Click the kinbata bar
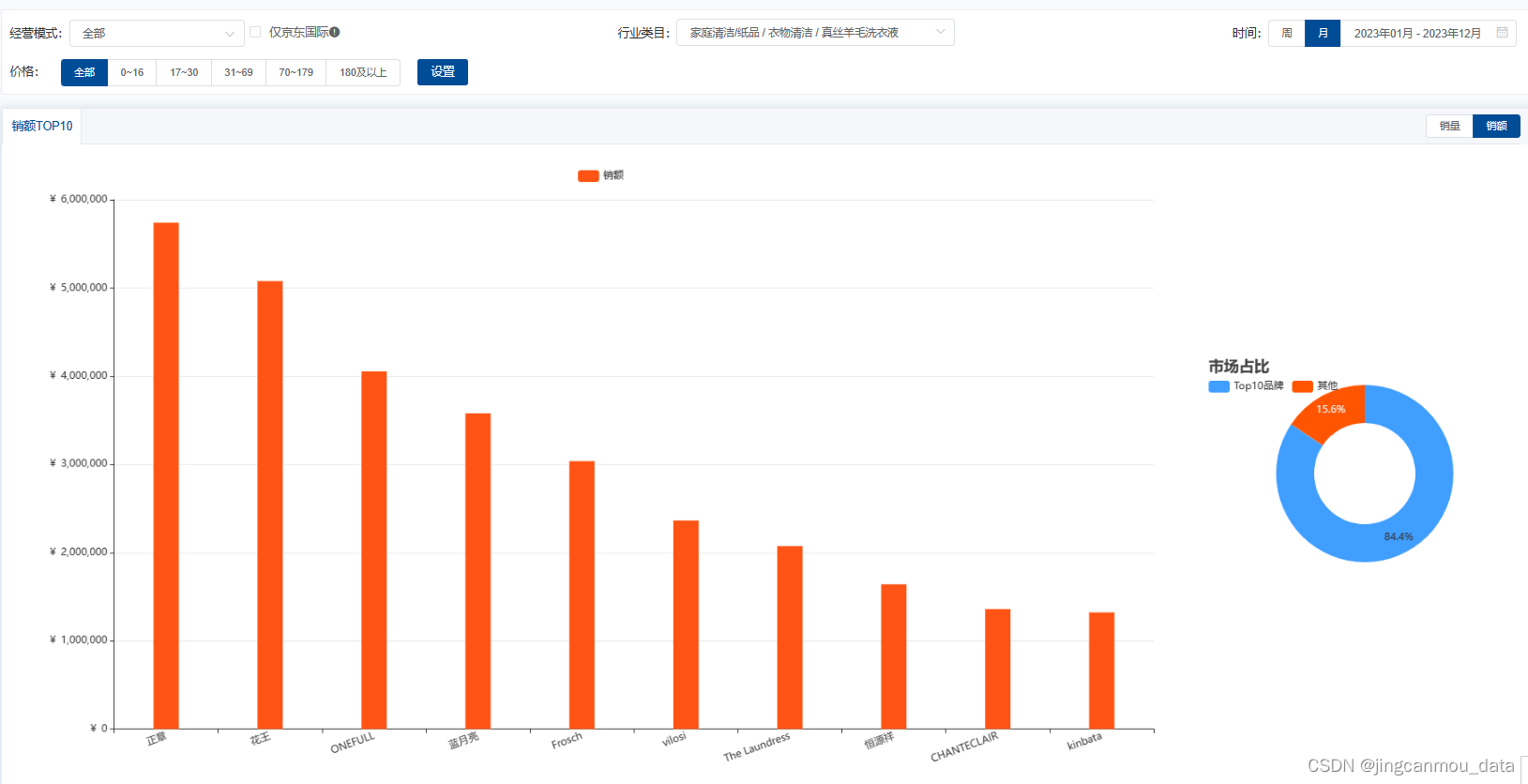The height and width of the screenshot is (784, 1528). pos(1102,671)
